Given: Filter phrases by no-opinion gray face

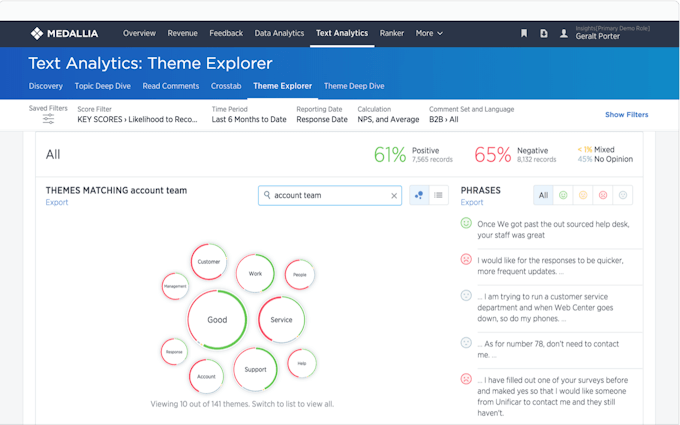Looking at the screenshot, I should (x=623, y=195).
